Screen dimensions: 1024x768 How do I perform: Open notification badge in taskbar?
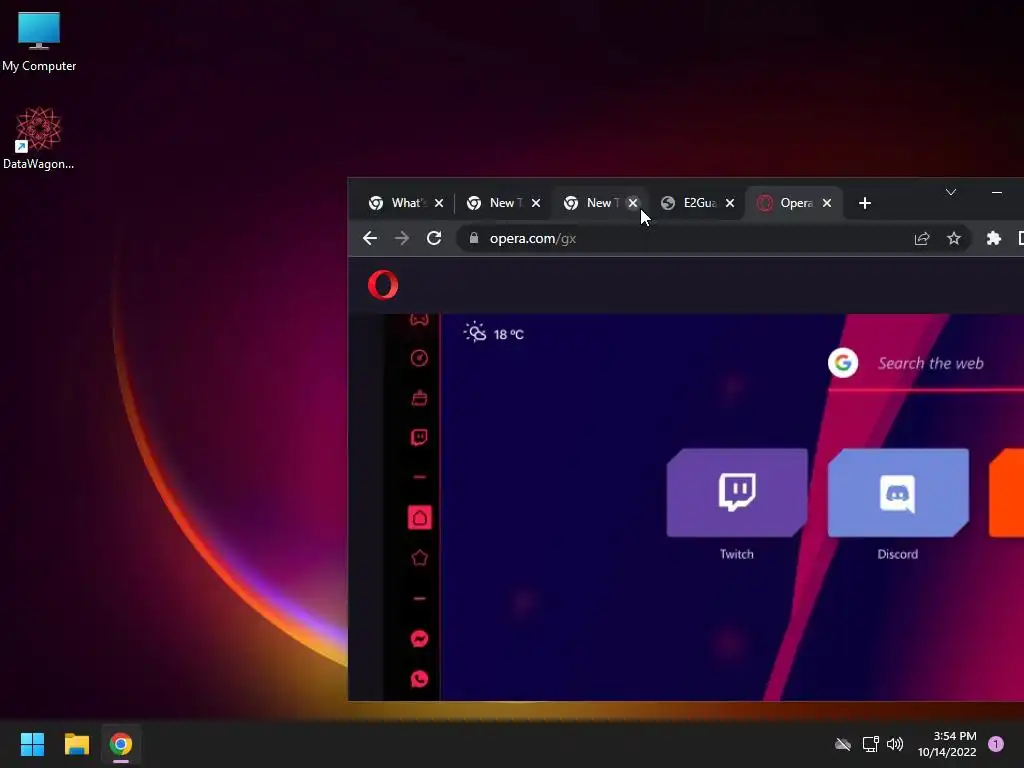point(995,744)
